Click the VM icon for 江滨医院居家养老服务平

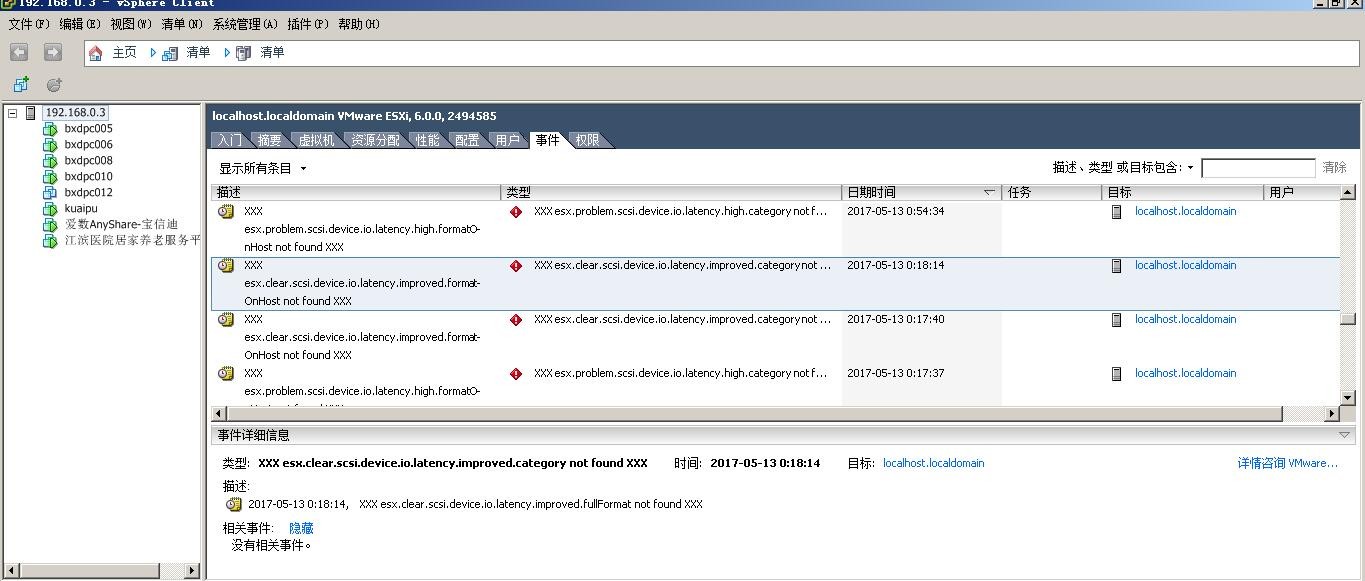pyautogui.click(x=50, y=241)
